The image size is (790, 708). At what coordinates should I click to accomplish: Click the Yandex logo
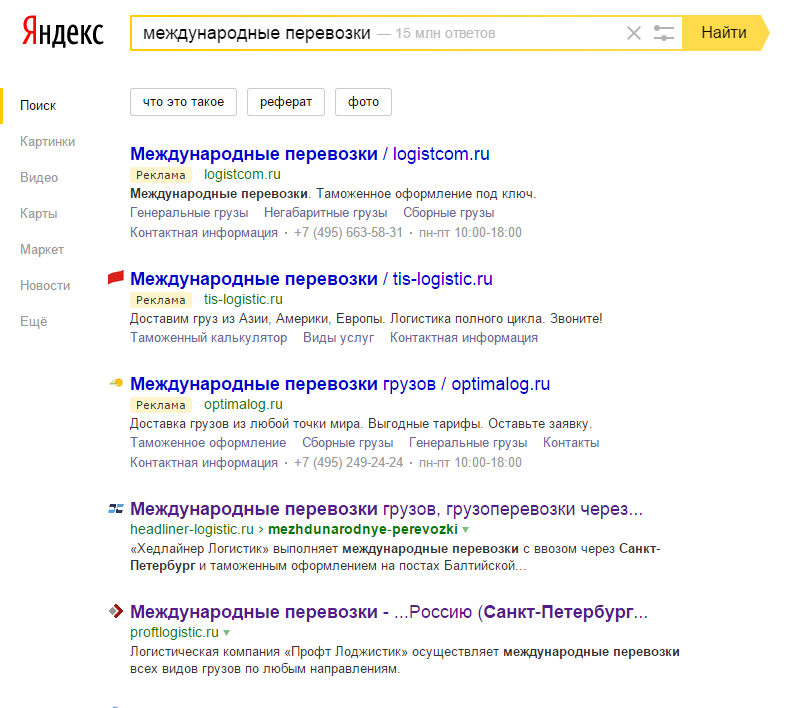click(62, 33)
